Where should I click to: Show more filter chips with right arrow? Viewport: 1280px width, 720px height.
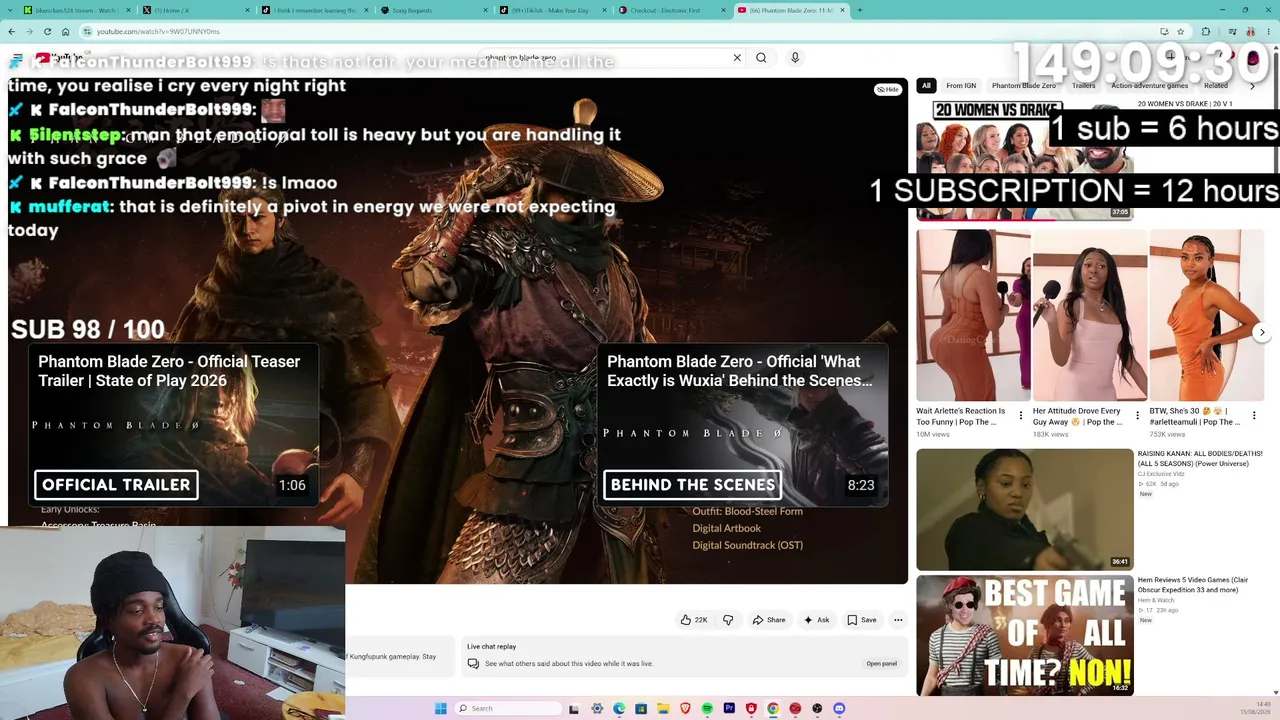click(x=1252, y=86)
